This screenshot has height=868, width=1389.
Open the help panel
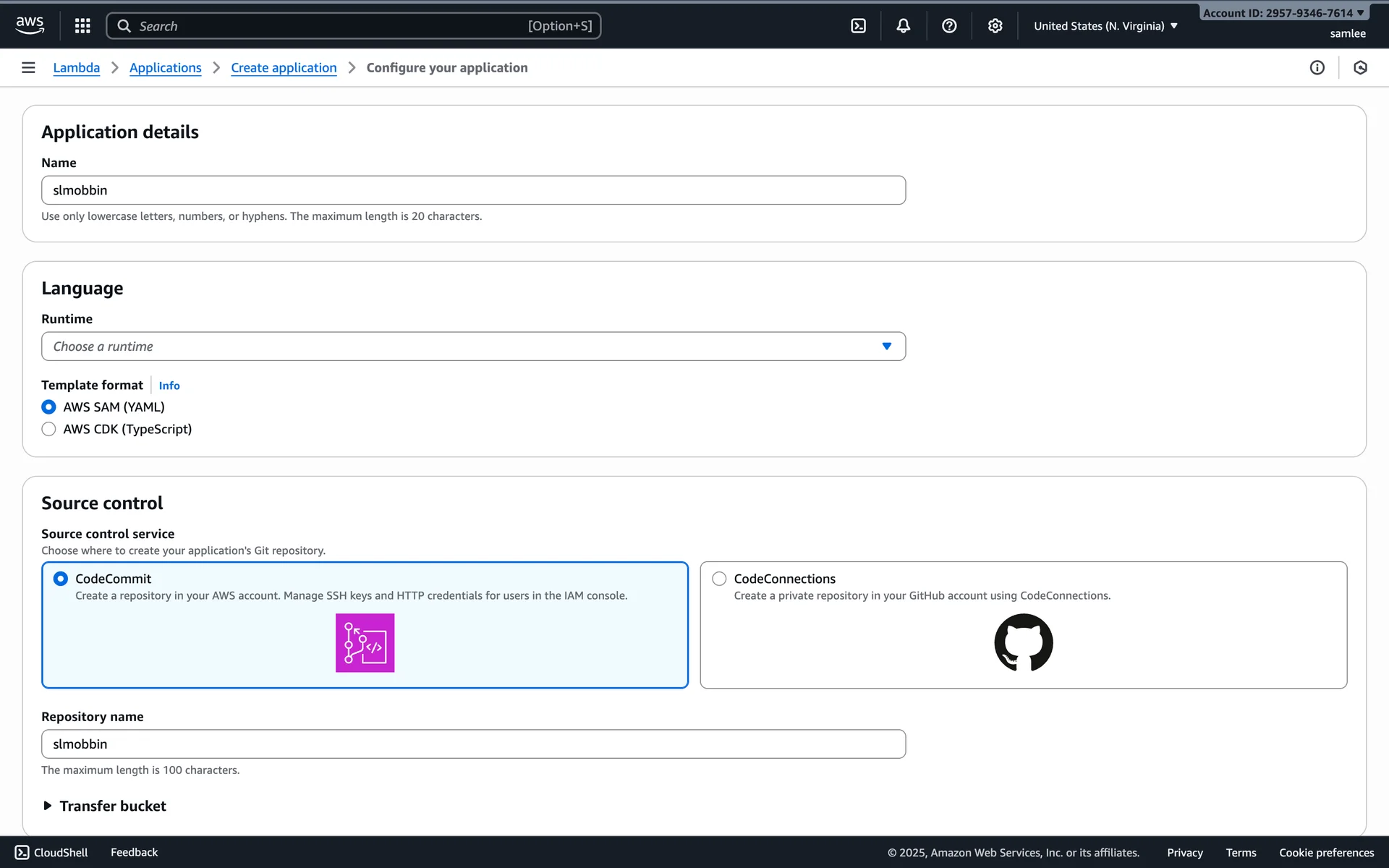click(x=949, y=25)
